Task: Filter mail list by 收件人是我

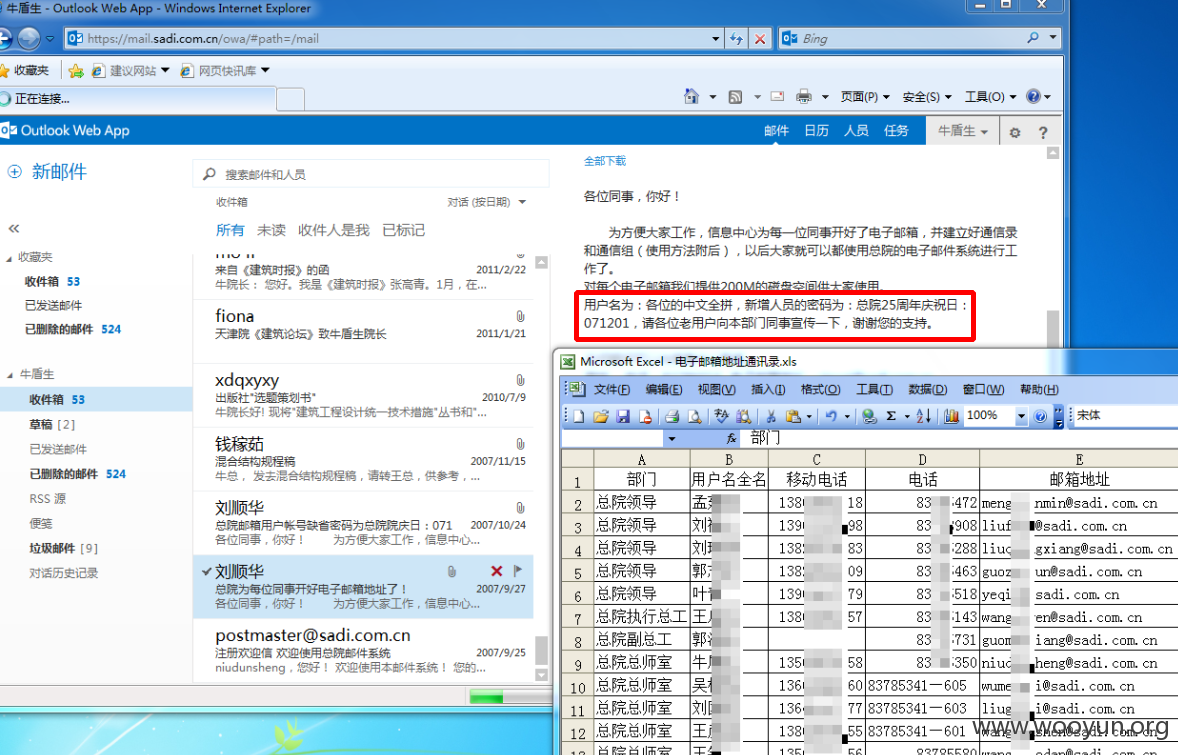Action: tap(334, 230)
